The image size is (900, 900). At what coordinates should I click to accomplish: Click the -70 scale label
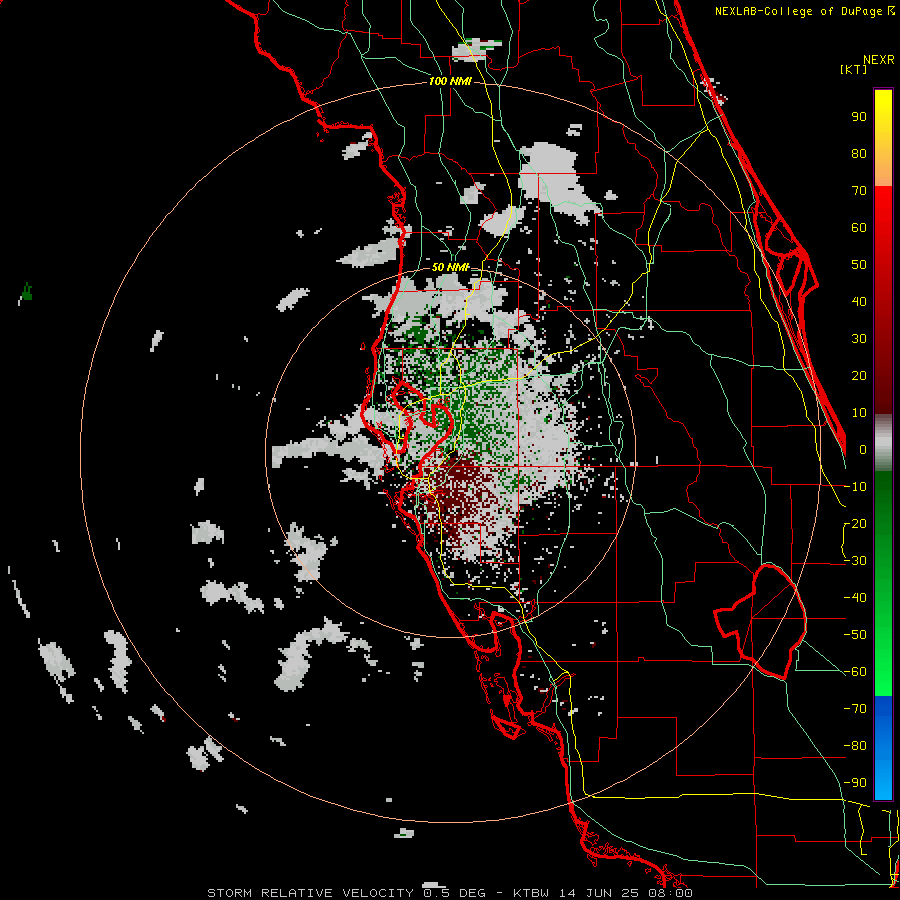[x=855, y=709]
